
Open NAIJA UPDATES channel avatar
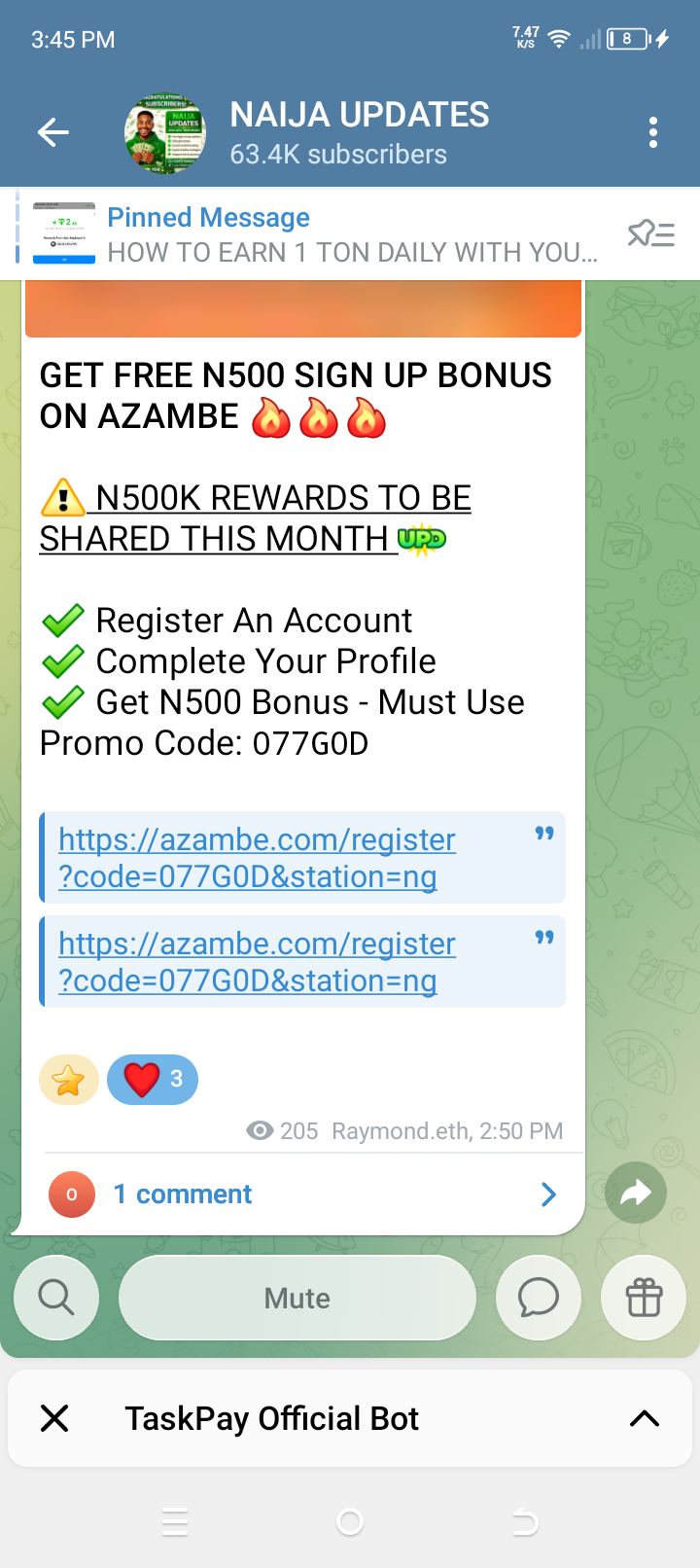(x=165, y=133)
